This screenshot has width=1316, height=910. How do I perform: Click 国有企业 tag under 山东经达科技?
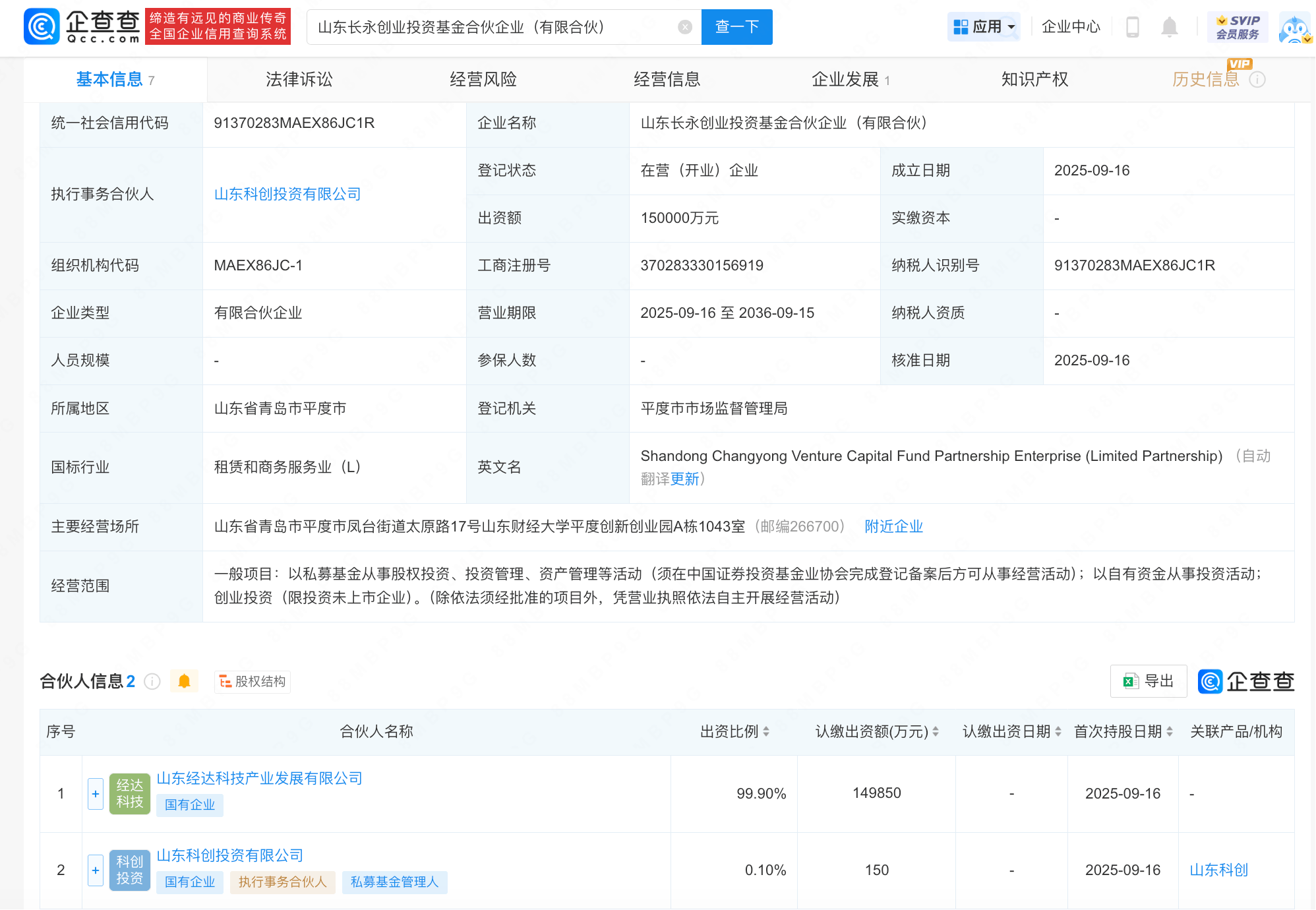(x=190, y=804)
